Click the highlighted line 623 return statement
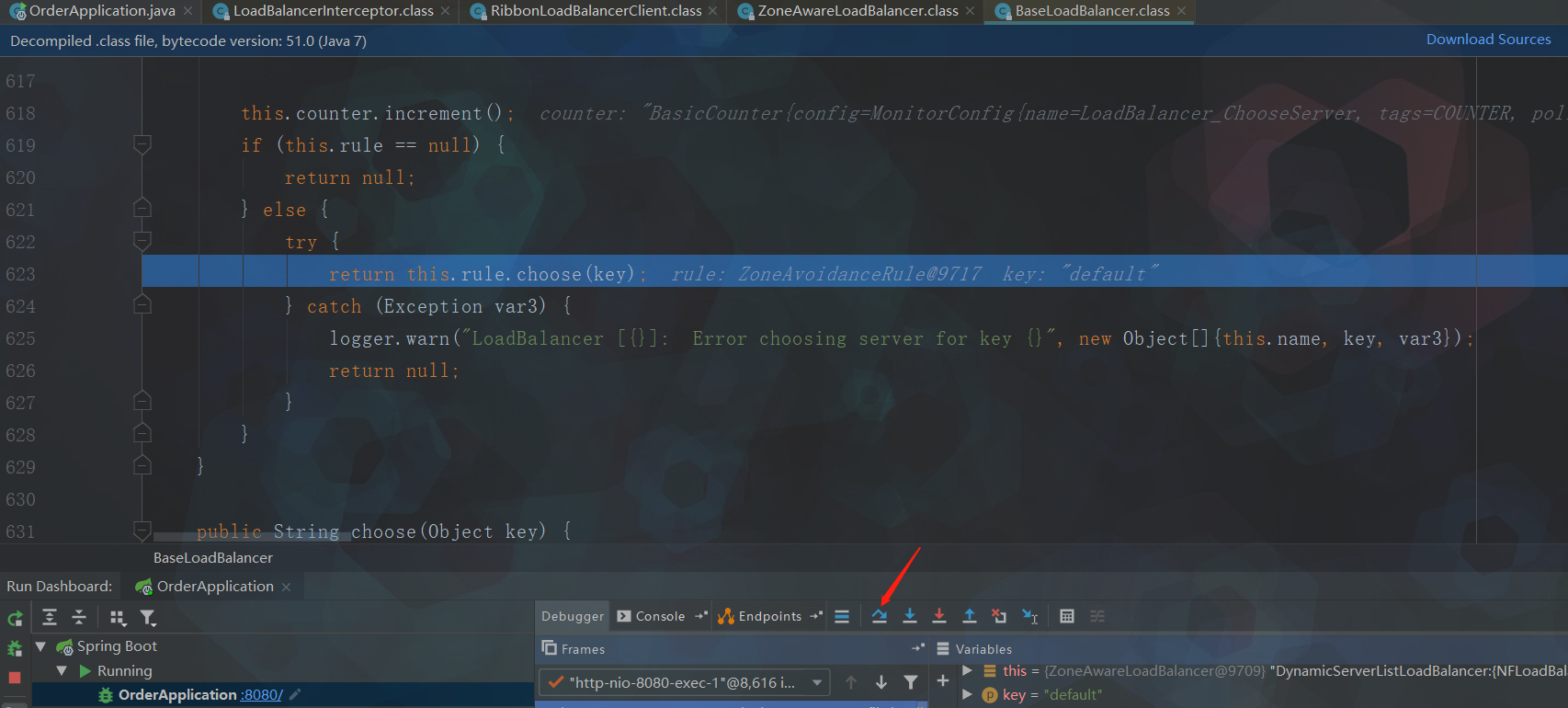The height and width of the screenshot is (708, 1568). click(x=488, y=274)
